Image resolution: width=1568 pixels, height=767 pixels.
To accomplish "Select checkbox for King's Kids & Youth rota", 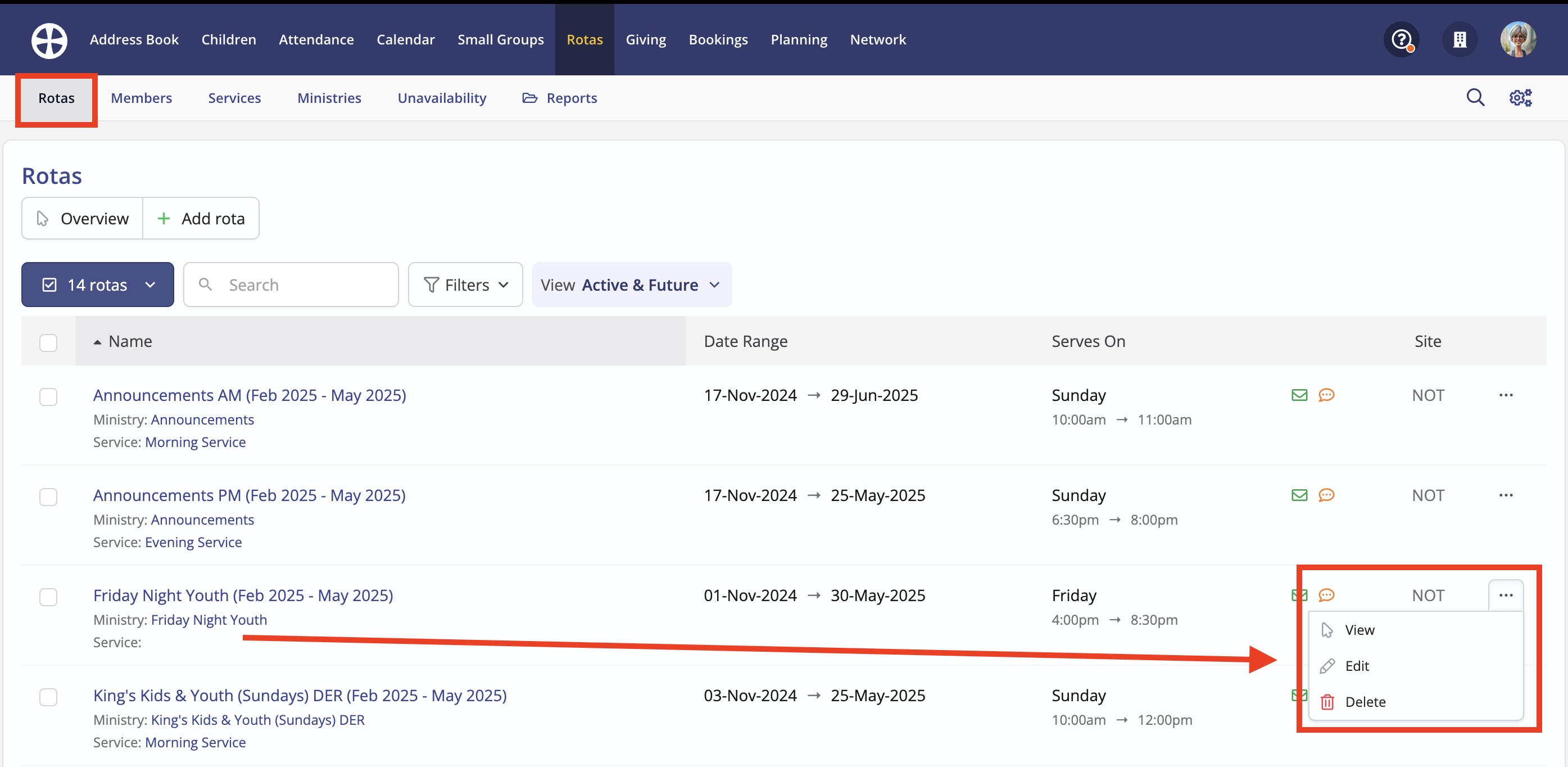I will pos(48,696).
